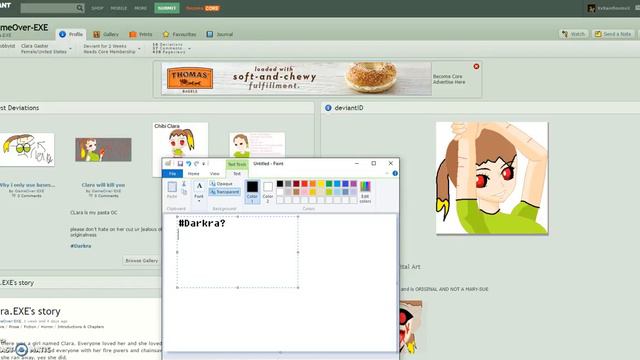Viewport: 640px width, 360px height.
Task: Select the Color 1 box in Paint
Action: coord(252,191)
